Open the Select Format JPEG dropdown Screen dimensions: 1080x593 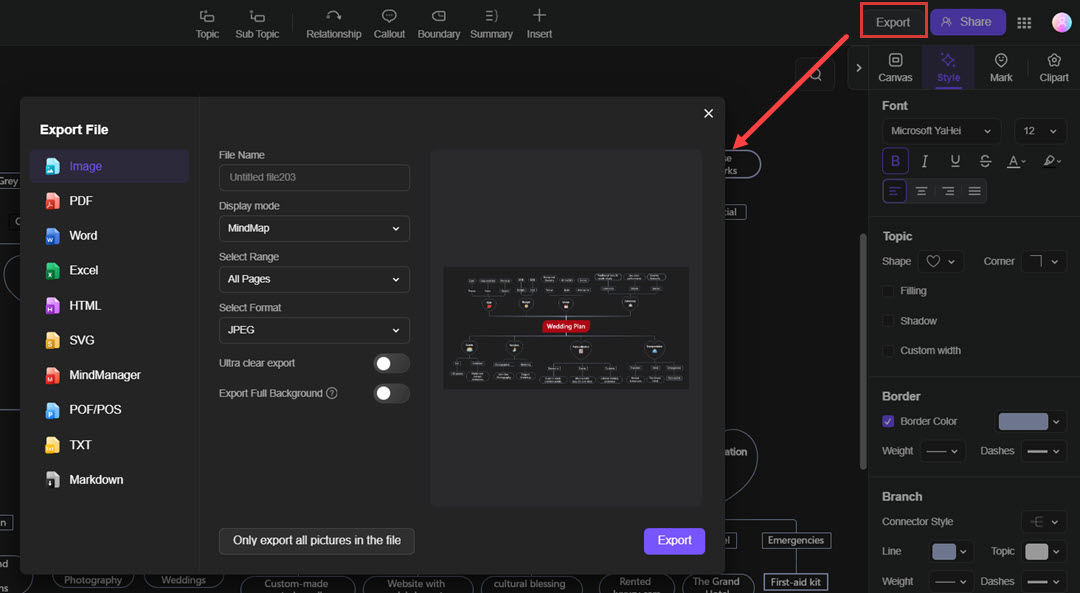point(314,330)
